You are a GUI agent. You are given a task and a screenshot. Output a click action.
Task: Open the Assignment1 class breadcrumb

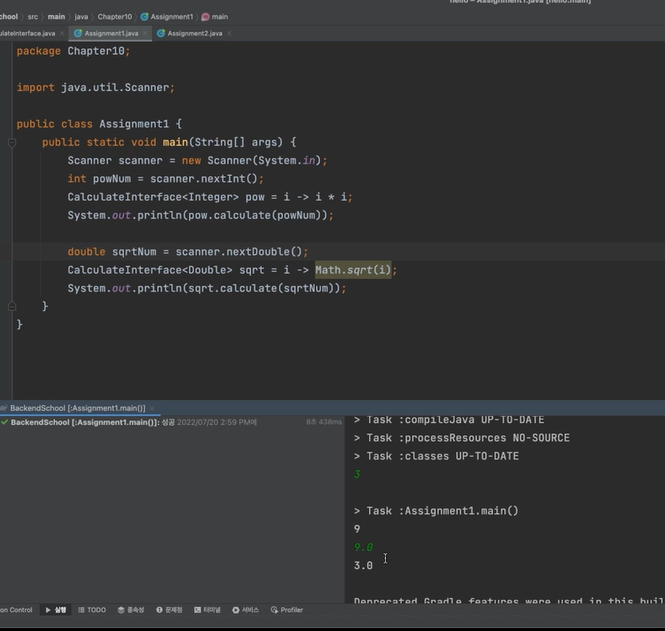coord(171,17)
